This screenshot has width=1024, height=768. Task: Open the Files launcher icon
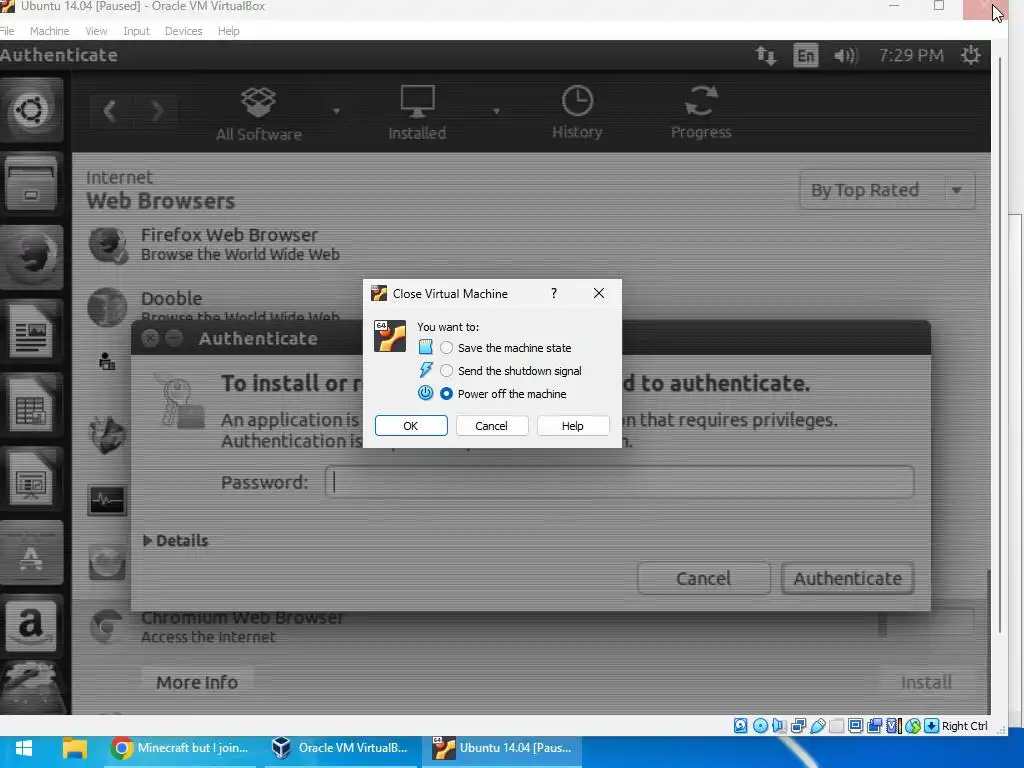point(31,184)
